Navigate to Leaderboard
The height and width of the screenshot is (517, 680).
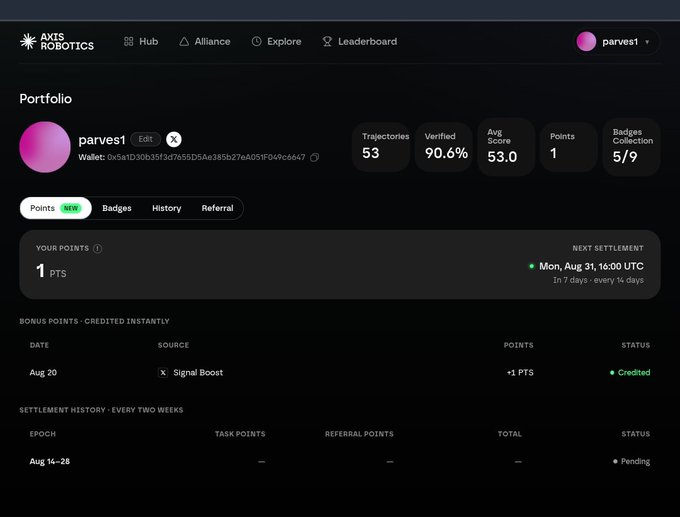360,41
